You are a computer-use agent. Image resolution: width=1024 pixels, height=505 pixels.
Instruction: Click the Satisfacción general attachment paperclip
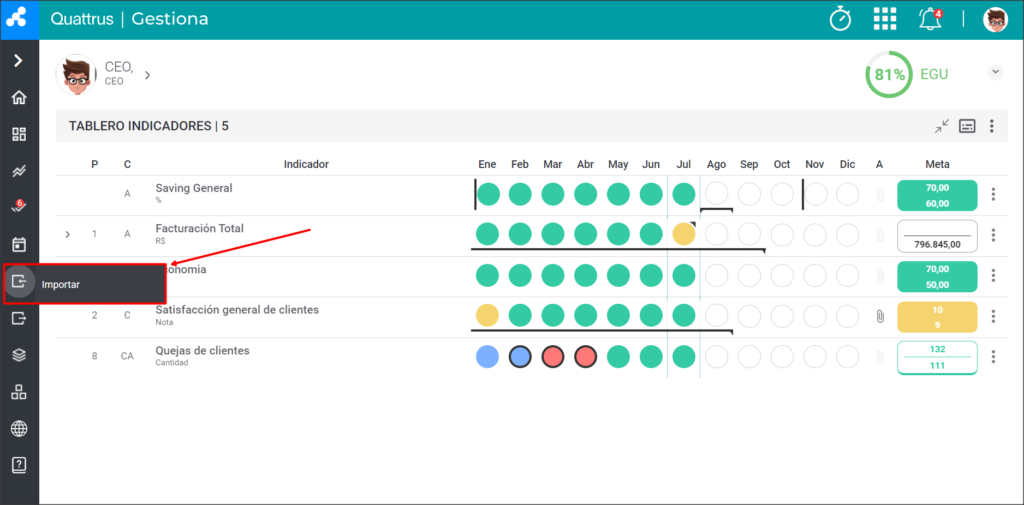pos(880,317)
